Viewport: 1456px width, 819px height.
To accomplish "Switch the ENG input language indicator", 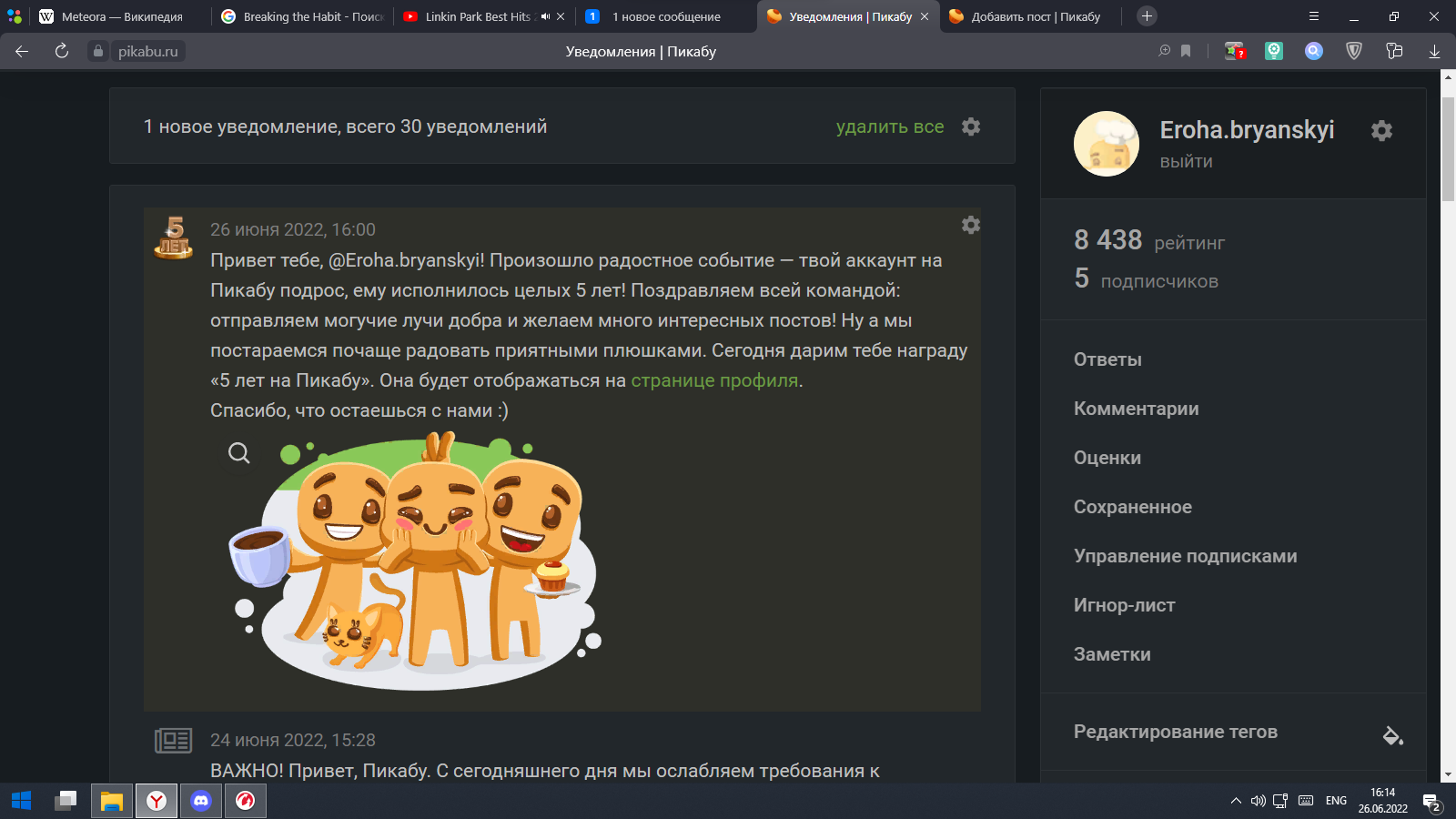I will click(1336, 801).
